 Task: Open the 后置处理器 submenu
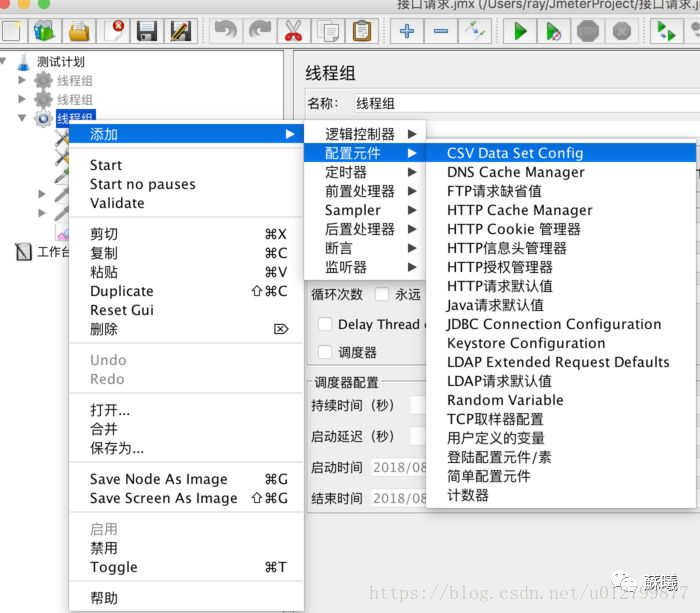[365, 229]
